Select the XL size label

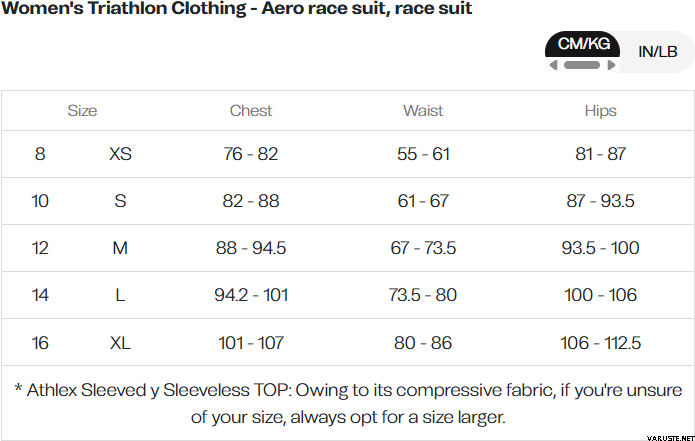click(120, 343)
